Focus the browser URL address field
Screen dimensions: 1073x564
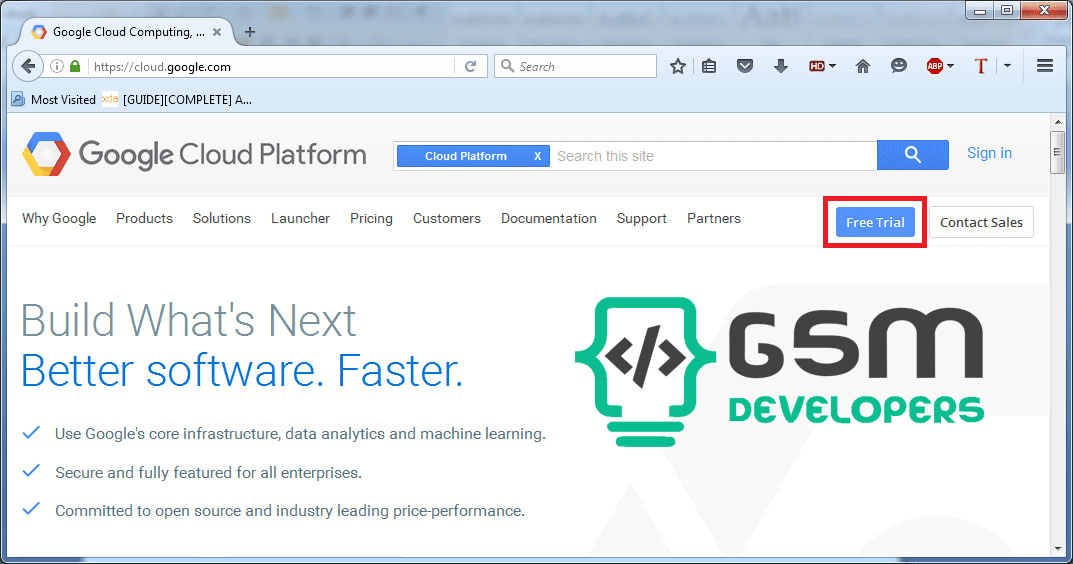tap(272, 66)
